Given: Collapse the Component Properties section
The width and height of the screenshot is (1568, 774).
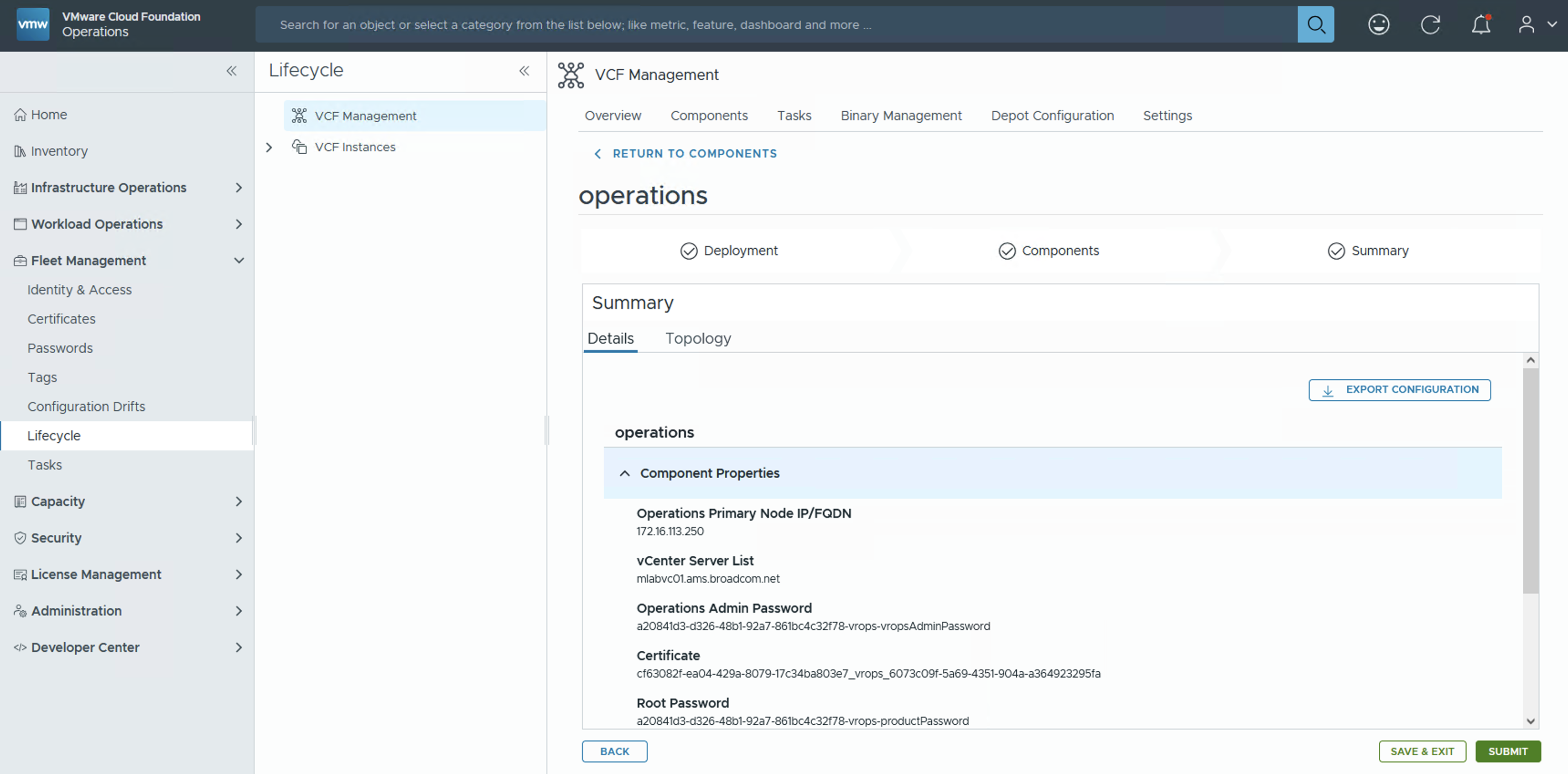Looking at the screenshot, I should click(624, 473).
